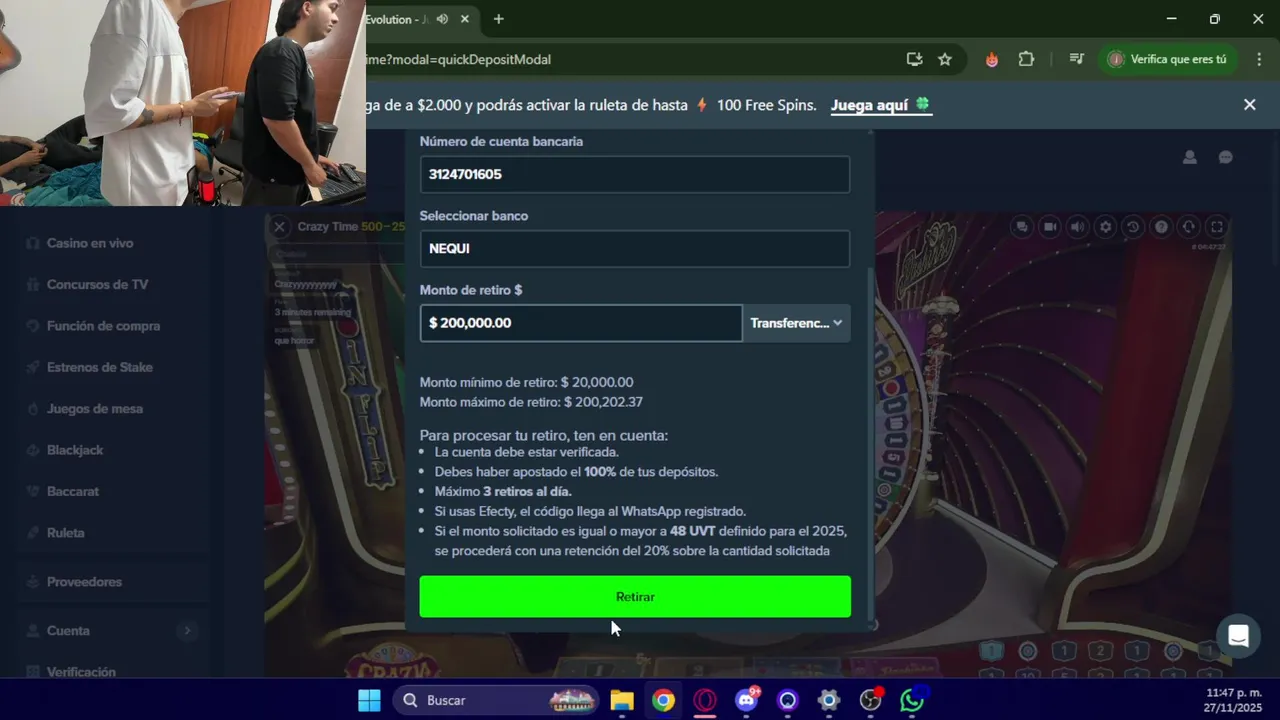Select Blackjack in the sidebar
Screen dimensions: 1280x720
pos(75,450)
